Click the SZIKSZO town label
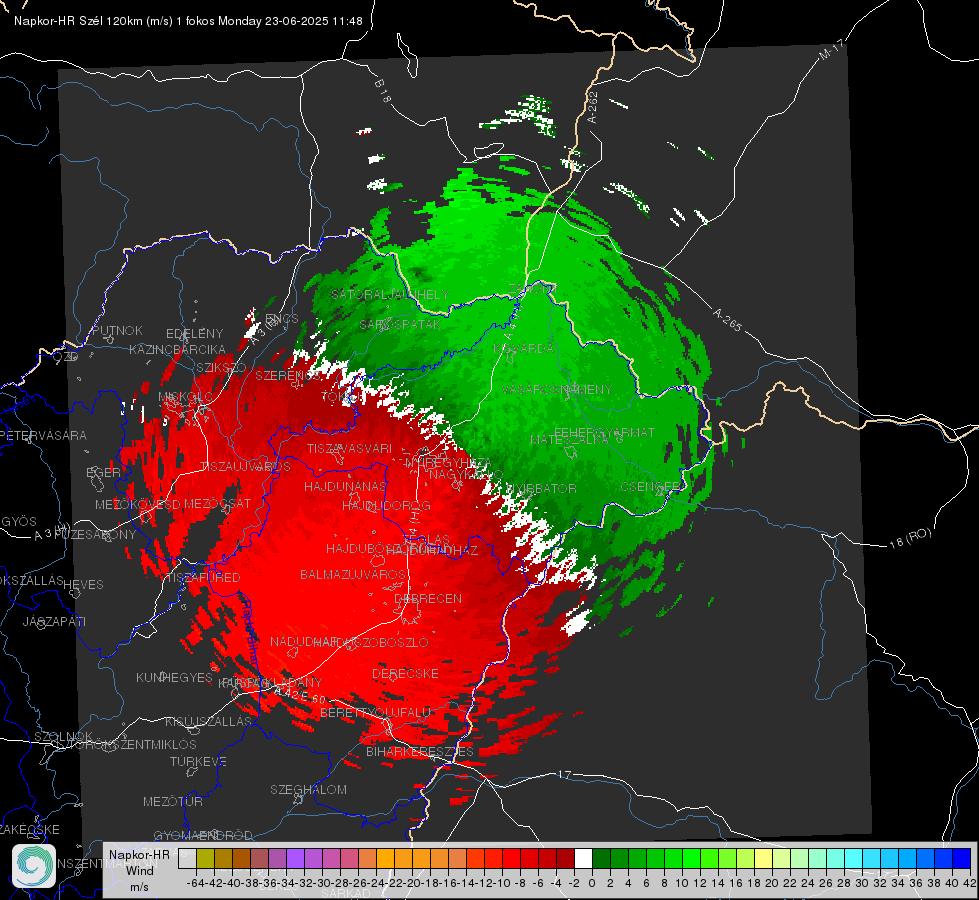Viewport: 979px width, 900px height. 221,368
